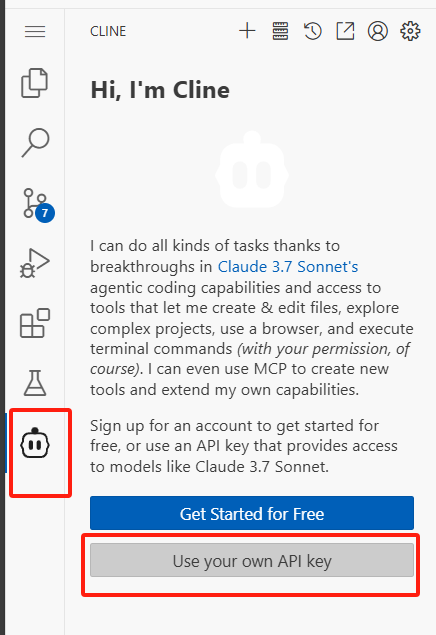Open the Explorer view
This screenshot has width=436, height=635.
(x=35, y=83)
